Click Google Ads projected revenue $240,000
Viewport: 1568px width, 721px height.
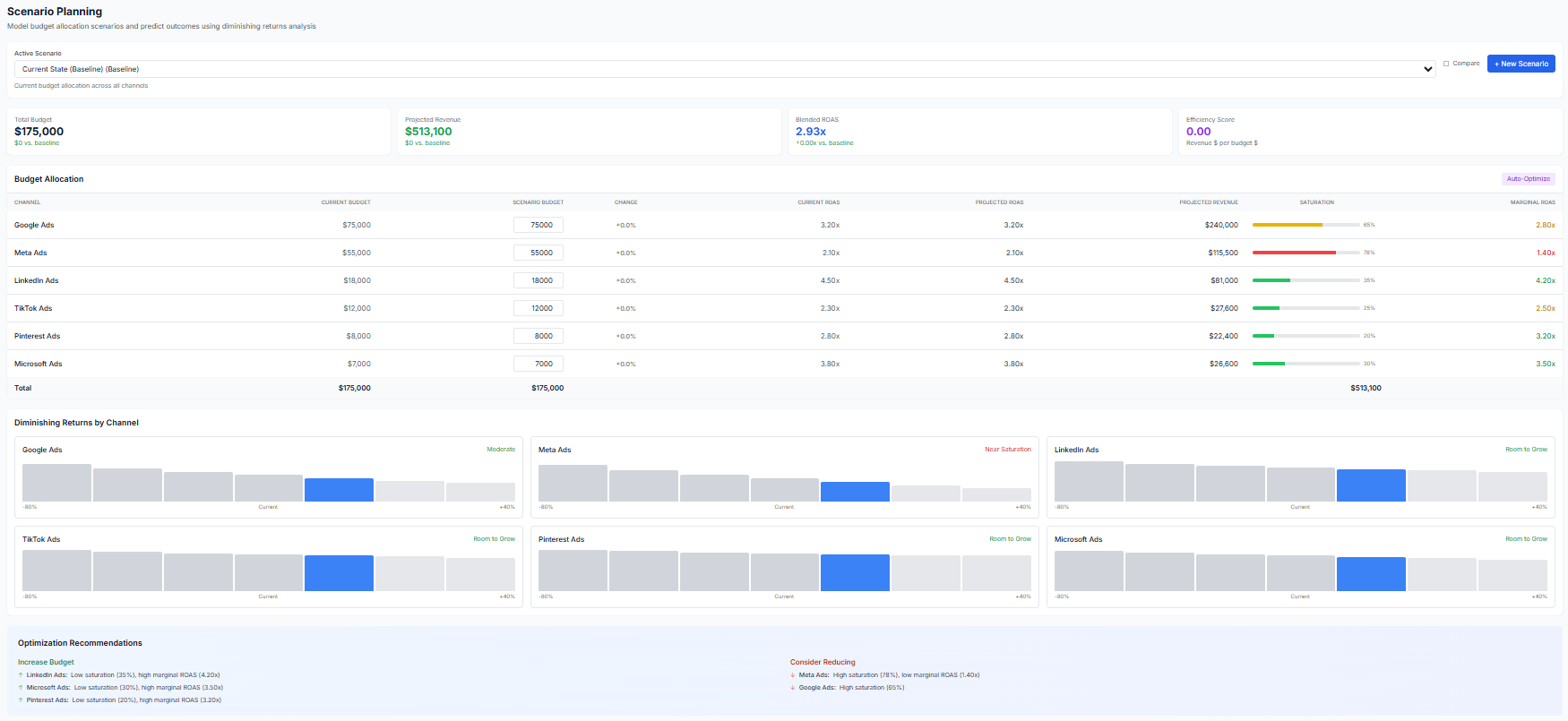1221,225
